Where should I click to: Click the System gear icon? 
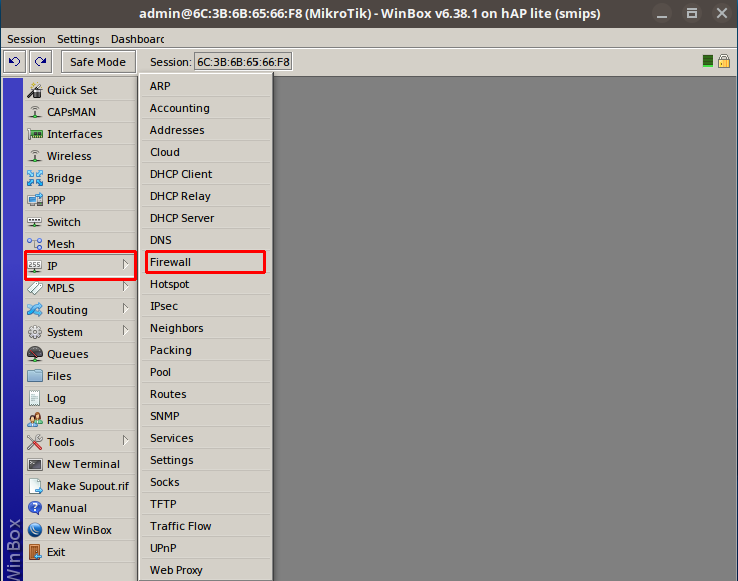coord(35,332)
